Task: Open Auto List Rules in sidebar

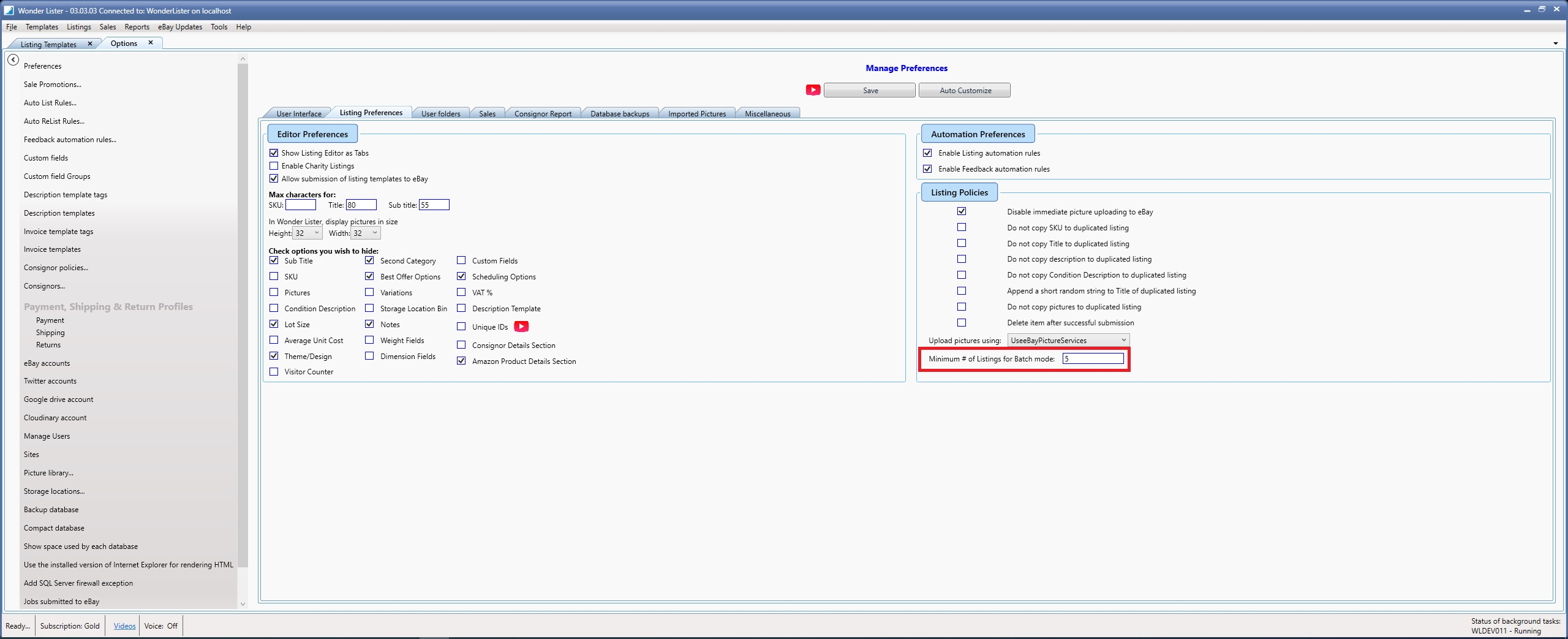Action: [x=50, y=103]
